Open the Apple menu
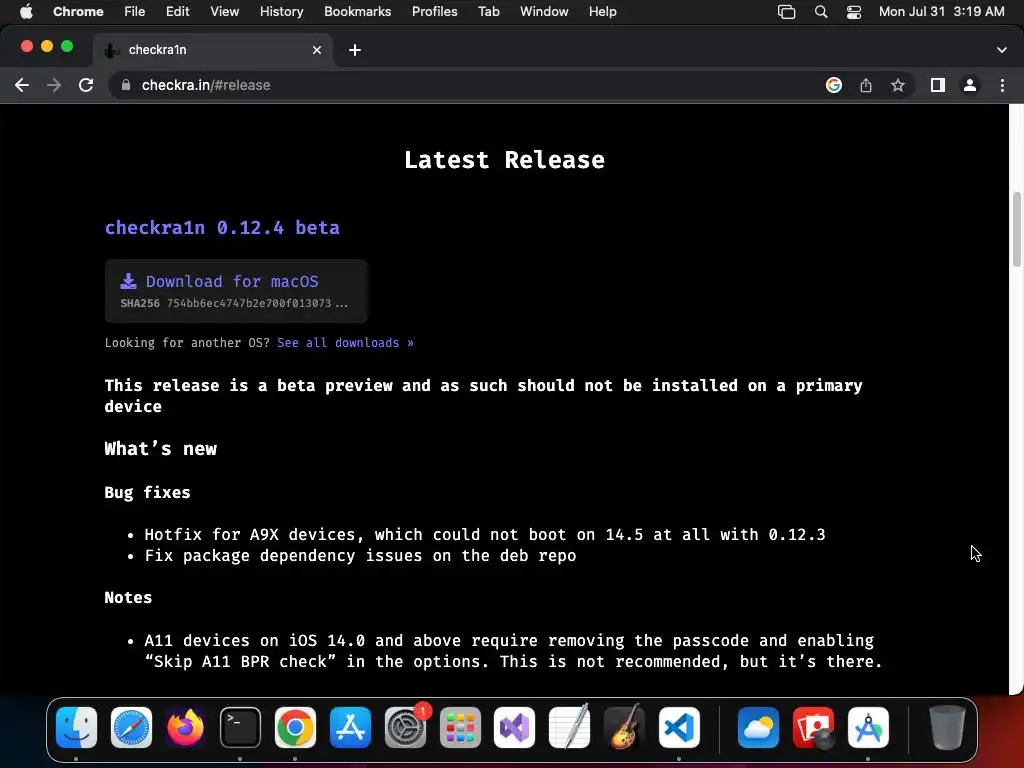1024x768 pixels. 26,12
